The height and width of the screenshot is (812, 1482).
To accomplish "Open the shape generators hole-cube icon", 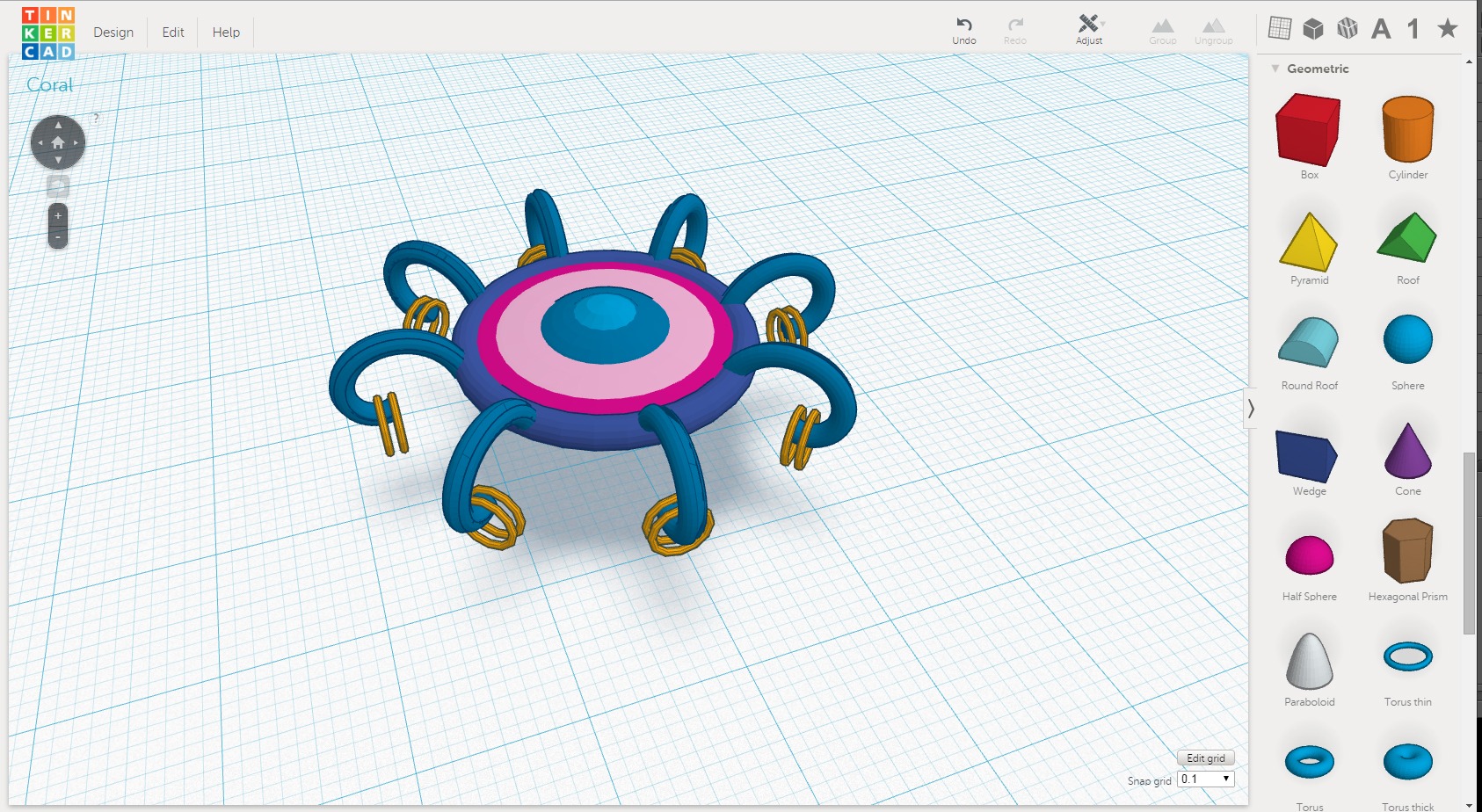I will coord(1348,29).
